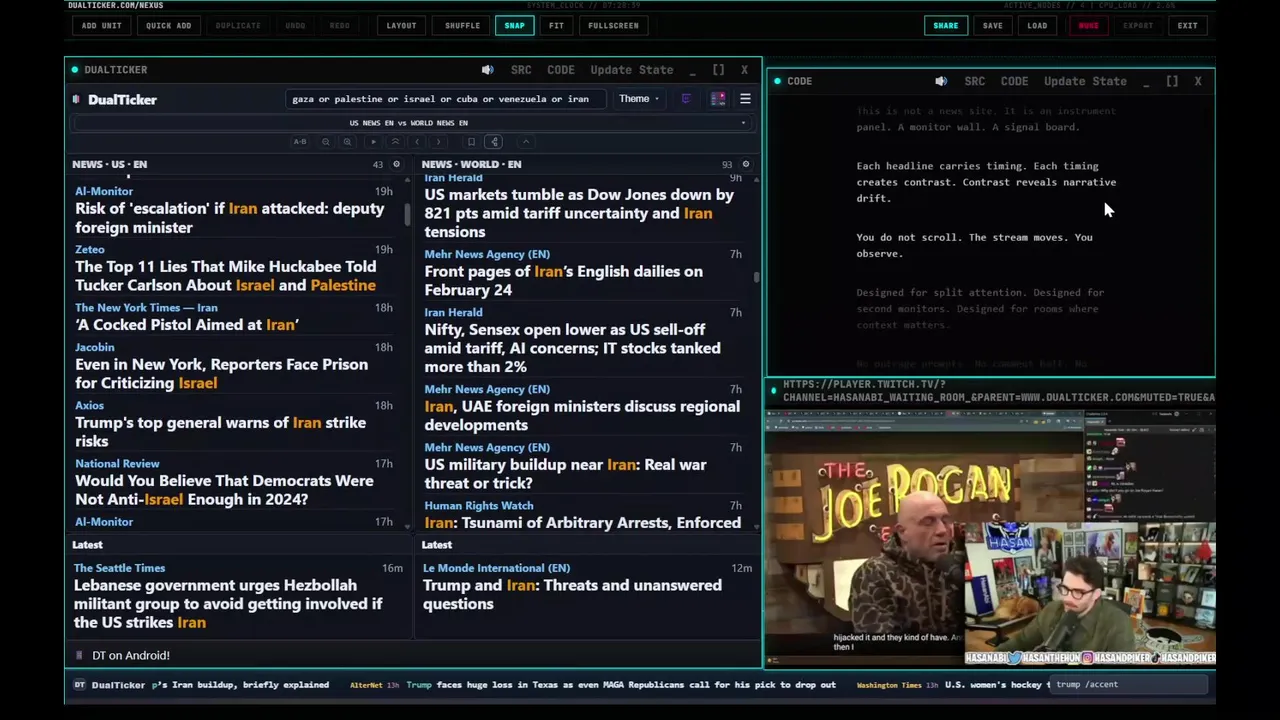Open 'Risk of escalation if Iran attacked' headline
The height and width of the screenshot is (720, 1280).
pyautogui.click(x=230, y=218)
